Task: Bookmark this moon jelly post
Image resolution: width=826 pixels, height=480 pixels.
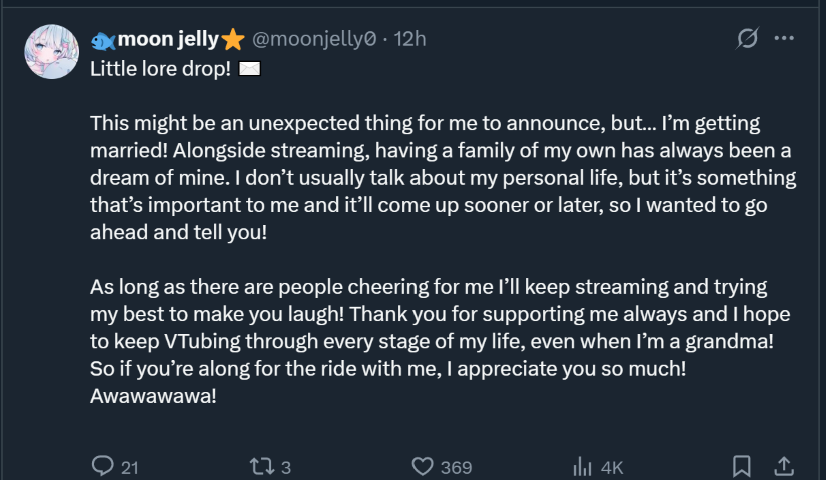Action: pyautogui.click(x=741, y=466)
